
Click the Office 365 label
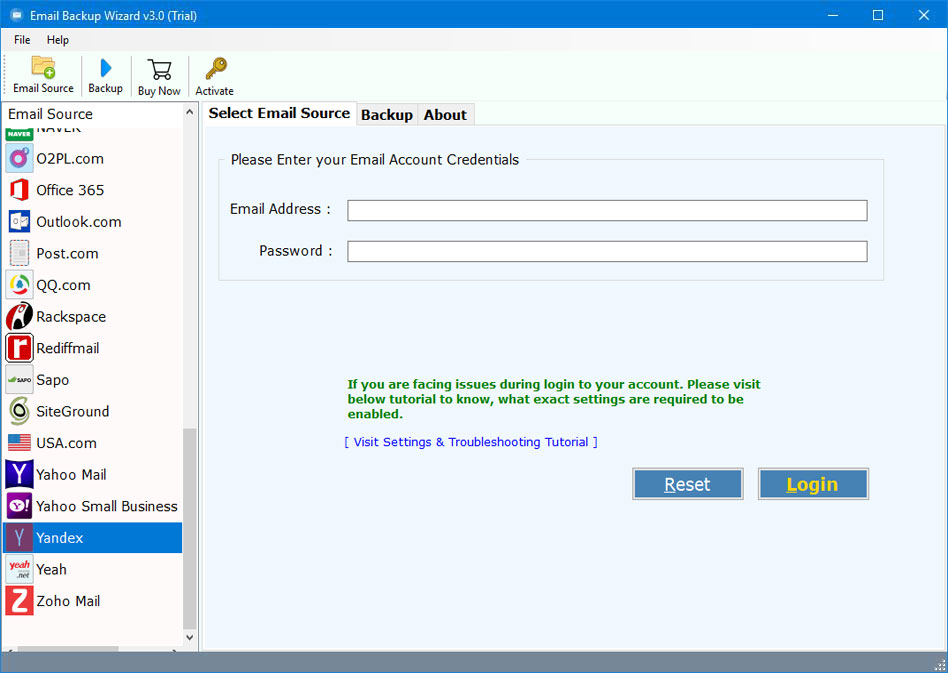click(x=70, y=190)
